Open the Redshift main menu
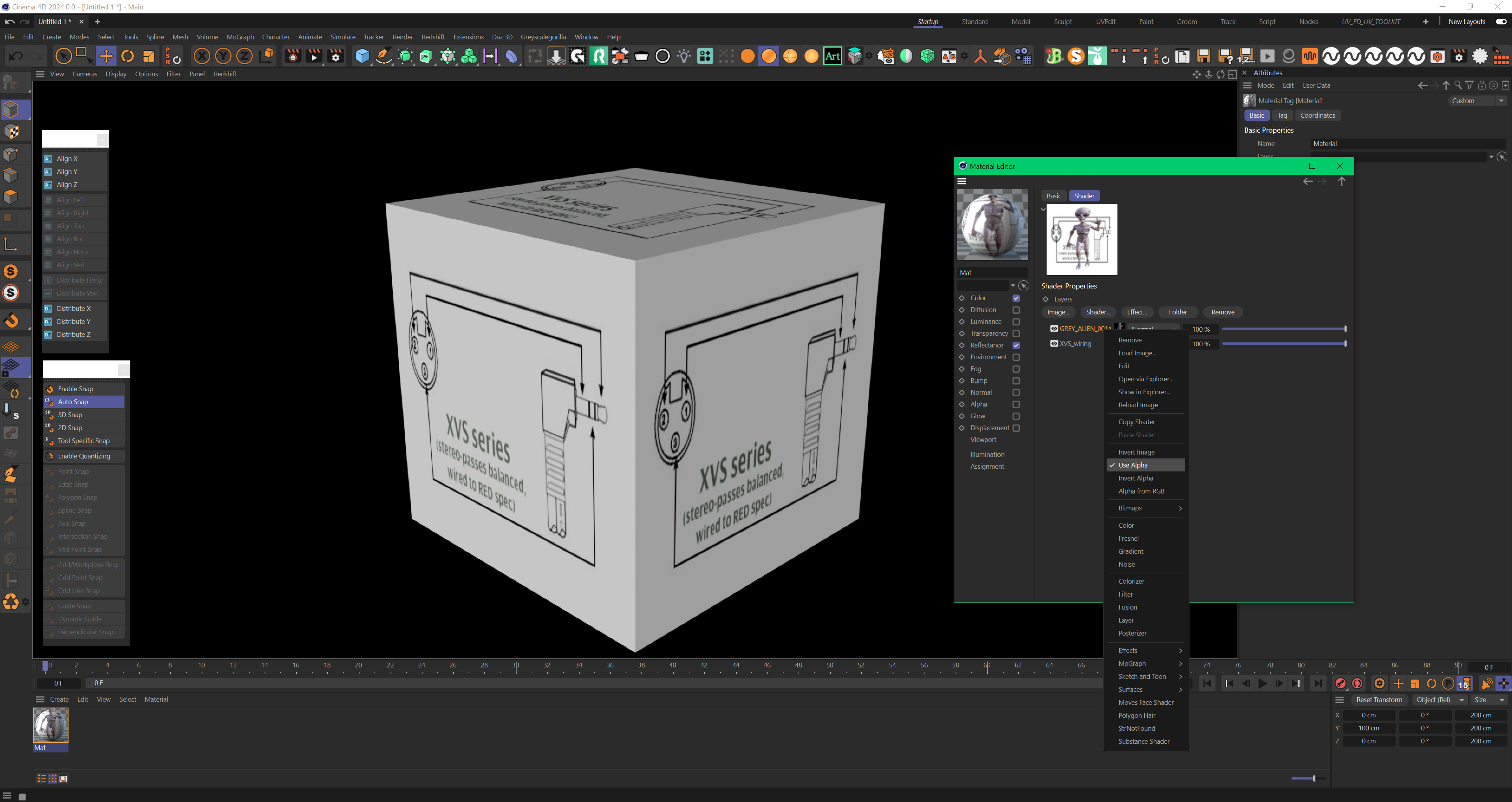 coord(433,37)
